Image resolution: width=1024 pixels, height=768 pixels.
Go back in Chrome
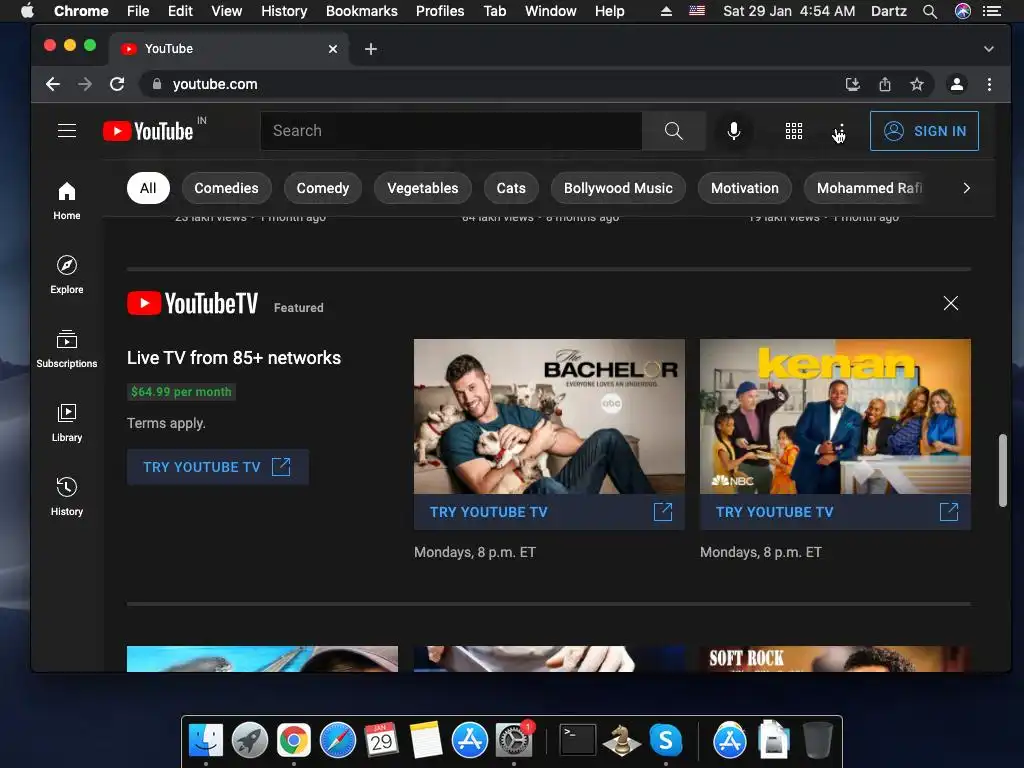(x=53, y=84)
